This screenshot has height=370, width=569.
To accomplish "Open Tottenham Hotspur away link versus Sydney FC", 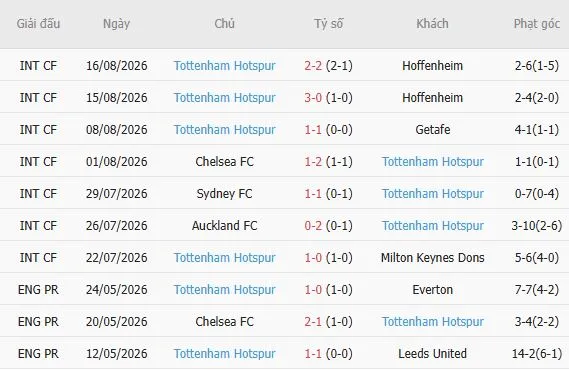I will 433,194.
